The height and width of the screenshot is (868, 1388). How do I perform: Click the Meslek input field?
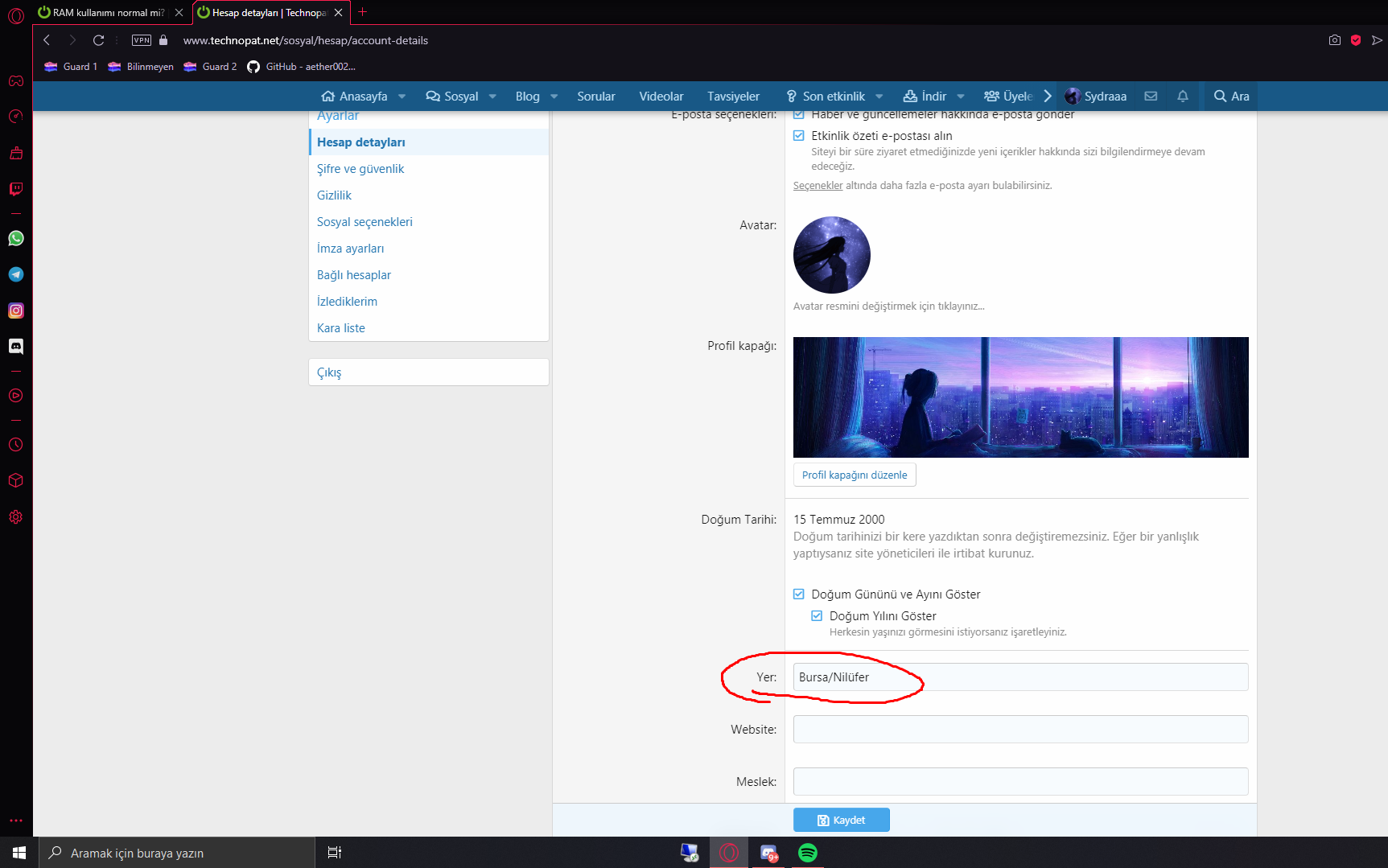1020,782
